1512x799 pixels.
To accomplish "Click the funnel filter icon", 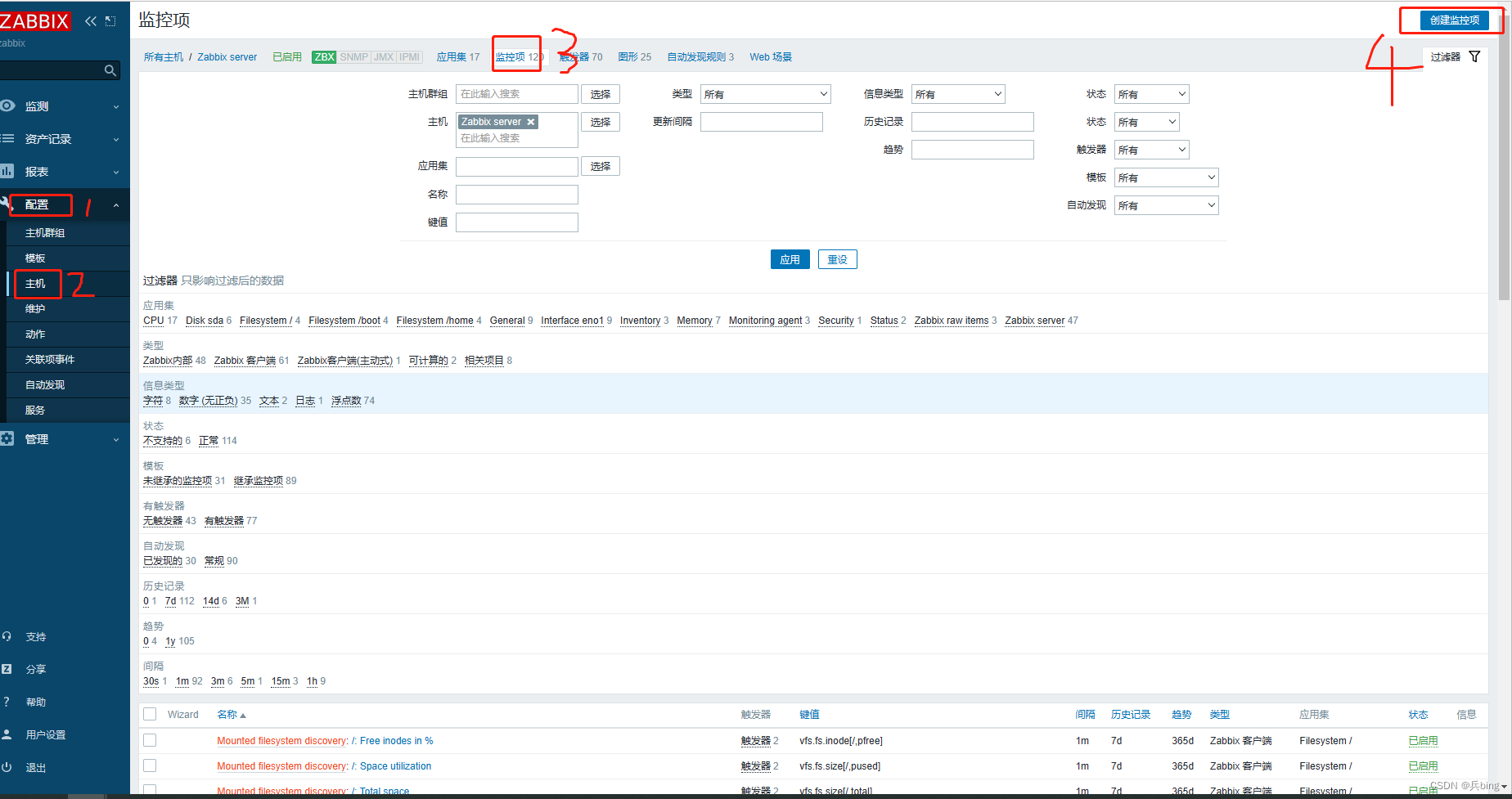I will [1474, 56].
